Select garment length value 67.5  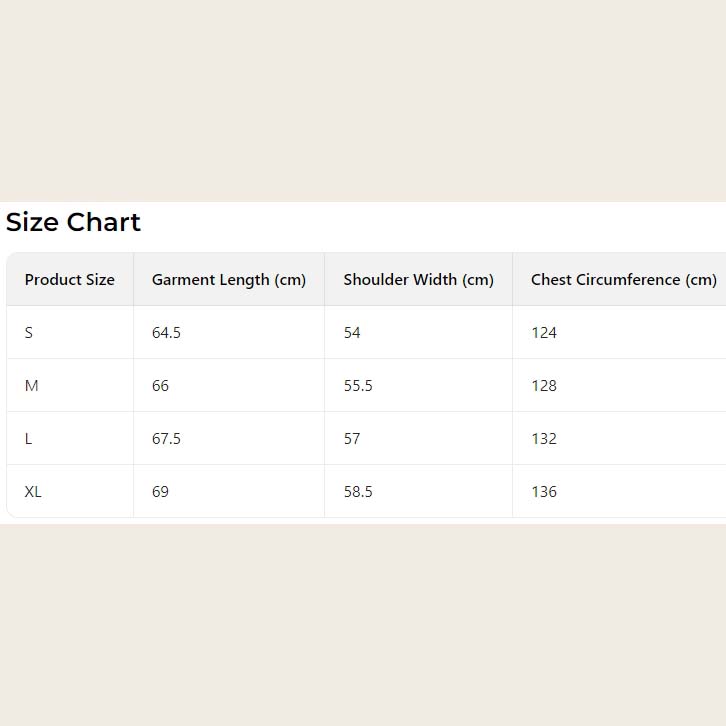click(x=166, y=439)
